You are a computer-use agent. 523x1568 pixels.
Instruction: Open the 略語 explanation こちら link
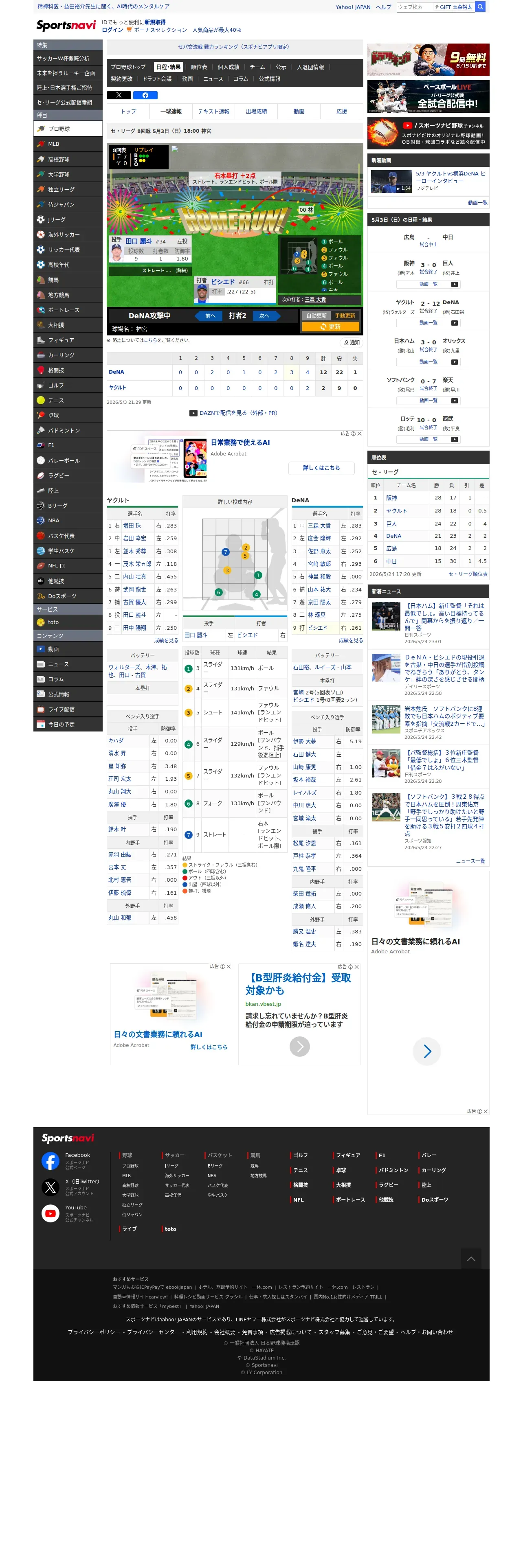tap(150, 340)
